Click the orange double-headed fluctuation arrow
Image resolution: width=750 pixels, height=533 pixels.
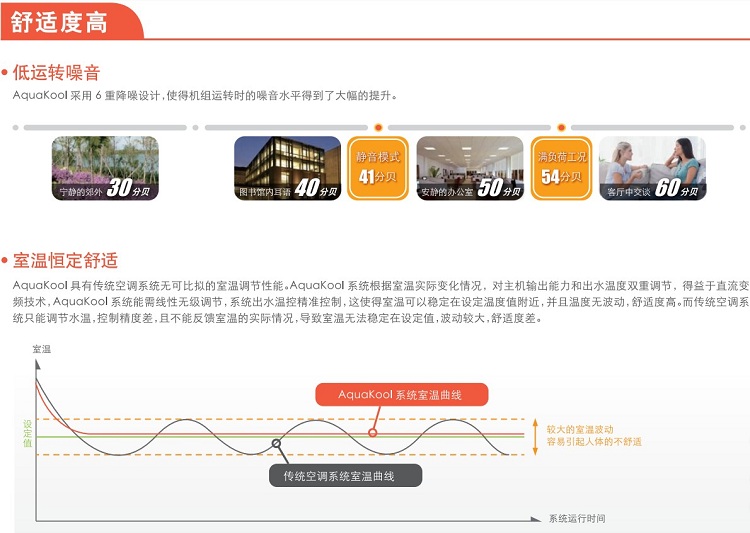536,436
